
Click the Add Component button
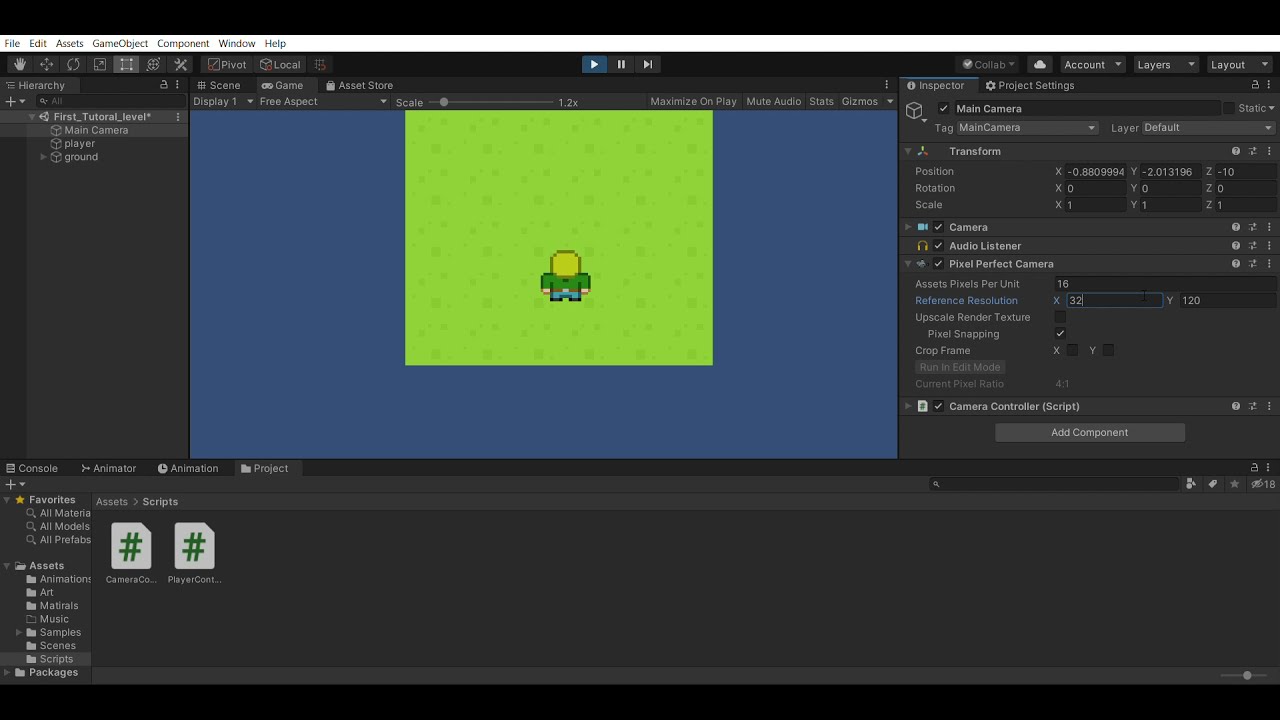[x=1090, y=432]
